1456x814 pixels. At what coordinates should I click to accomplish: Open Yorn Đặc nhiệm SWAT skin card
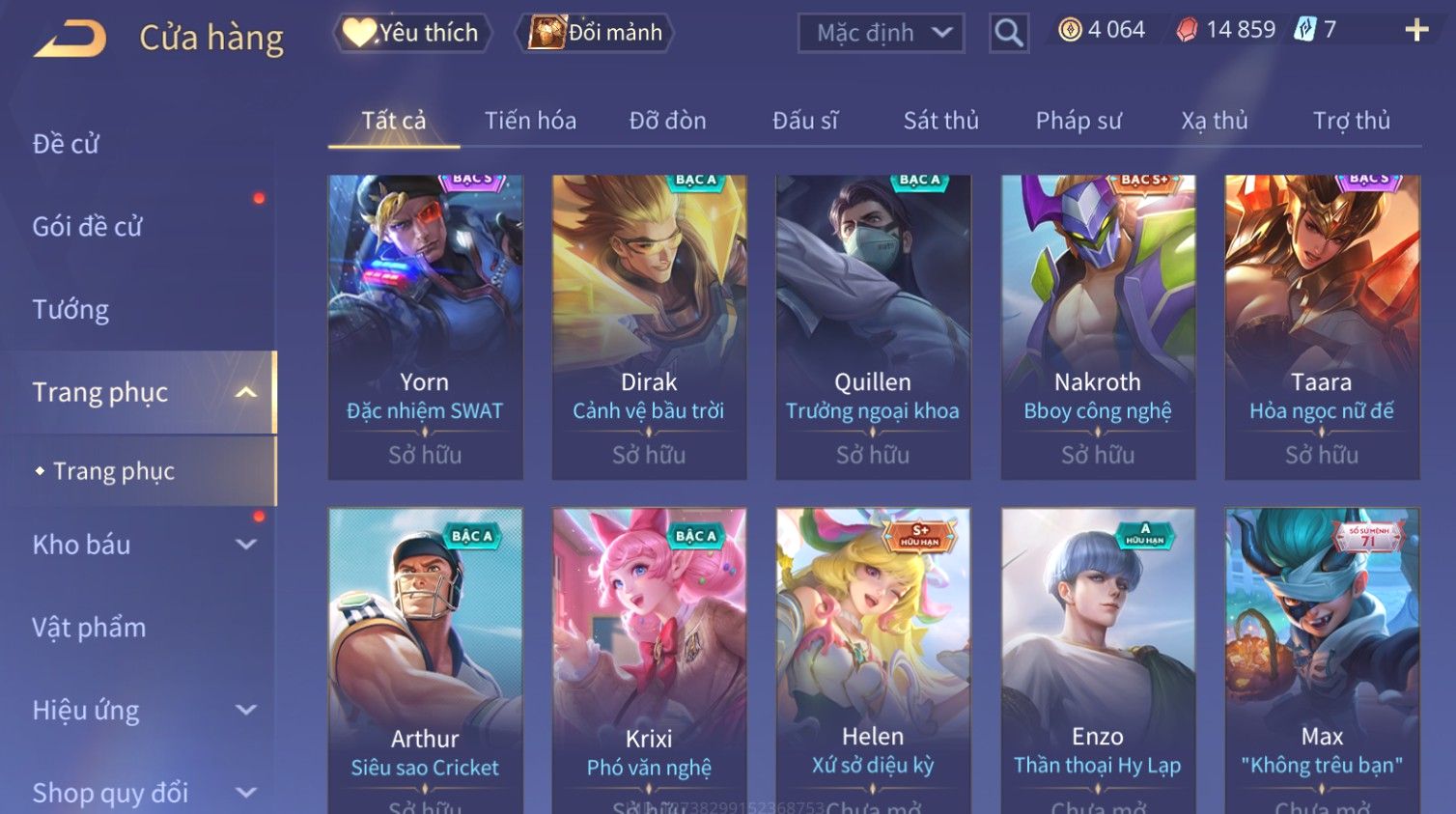point(425,327)
